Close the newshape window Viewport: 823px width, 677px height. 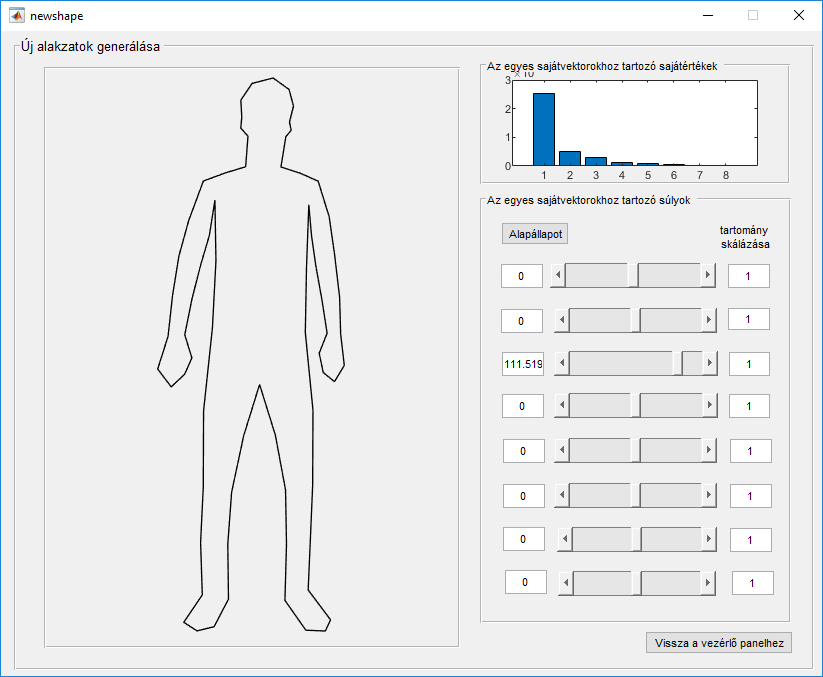point(798,15)
